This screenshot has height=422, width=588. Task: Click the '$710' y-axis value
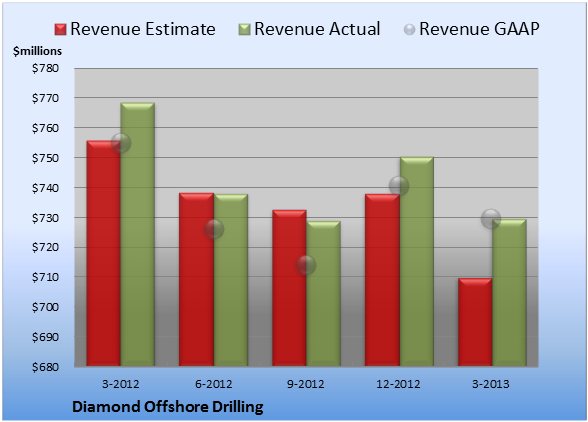click(x=45, y=277)
